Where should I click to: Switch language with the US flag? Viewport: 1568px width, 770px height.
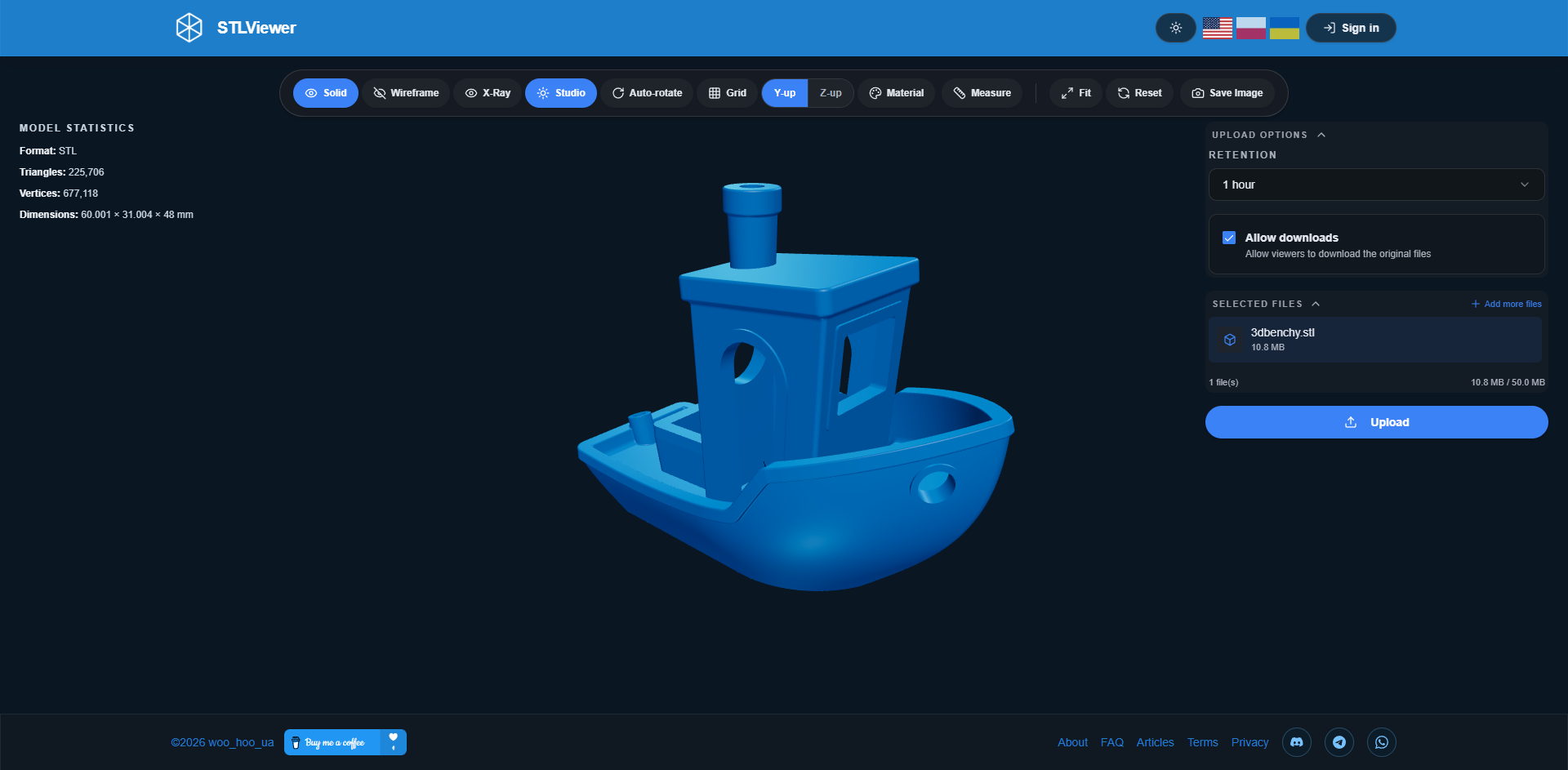1217,28
